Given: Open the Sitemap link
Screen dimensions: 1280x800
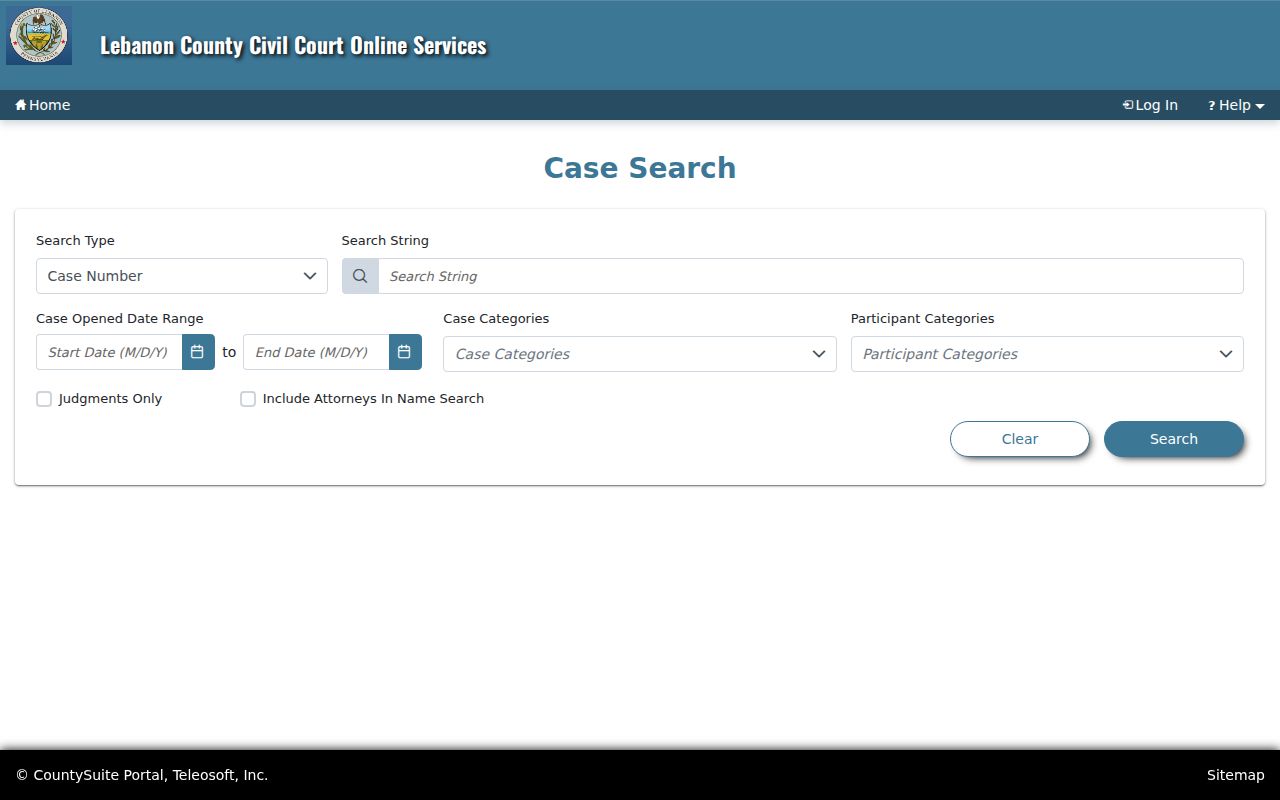Looking at the screenshot, I should (1236, 775).
